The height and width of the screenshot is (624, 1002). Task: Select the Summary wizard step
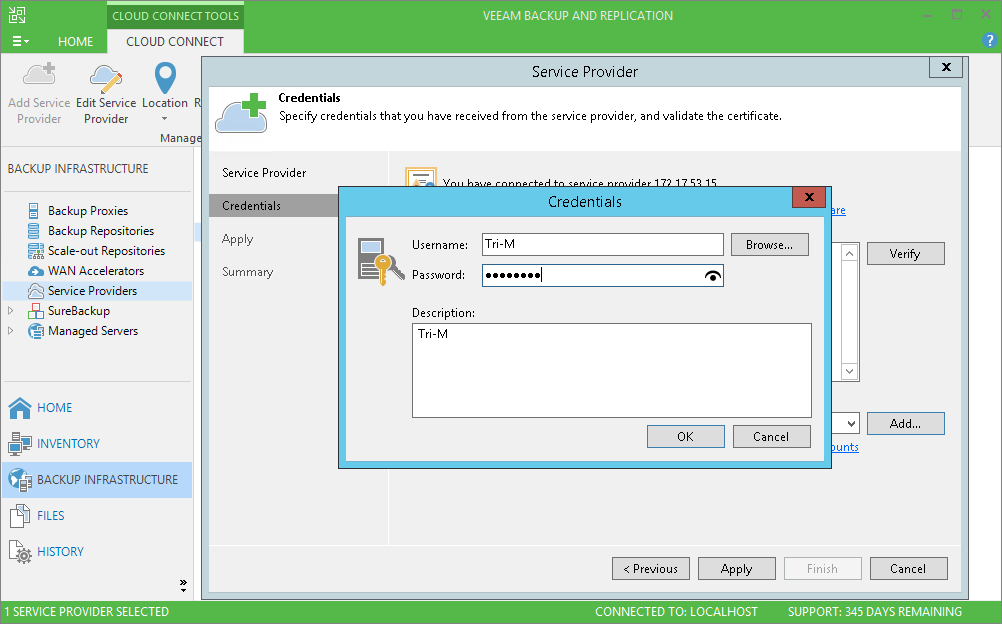pyautogui.click(x=247, y=272)
